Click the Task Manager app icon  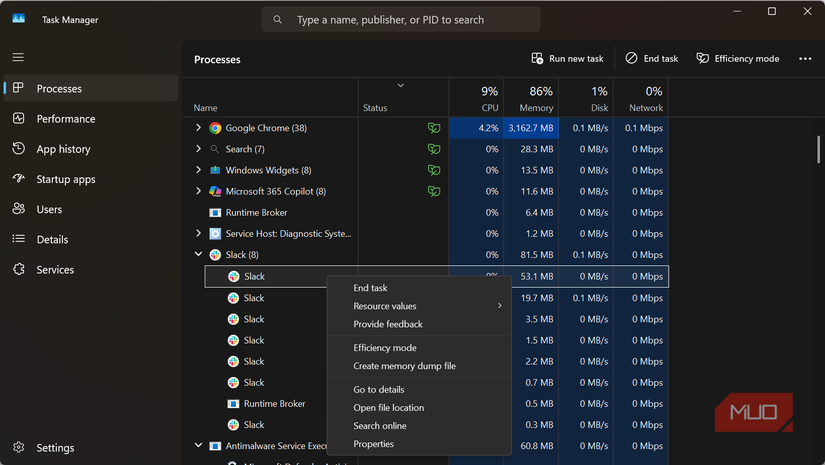coord(18,18)
